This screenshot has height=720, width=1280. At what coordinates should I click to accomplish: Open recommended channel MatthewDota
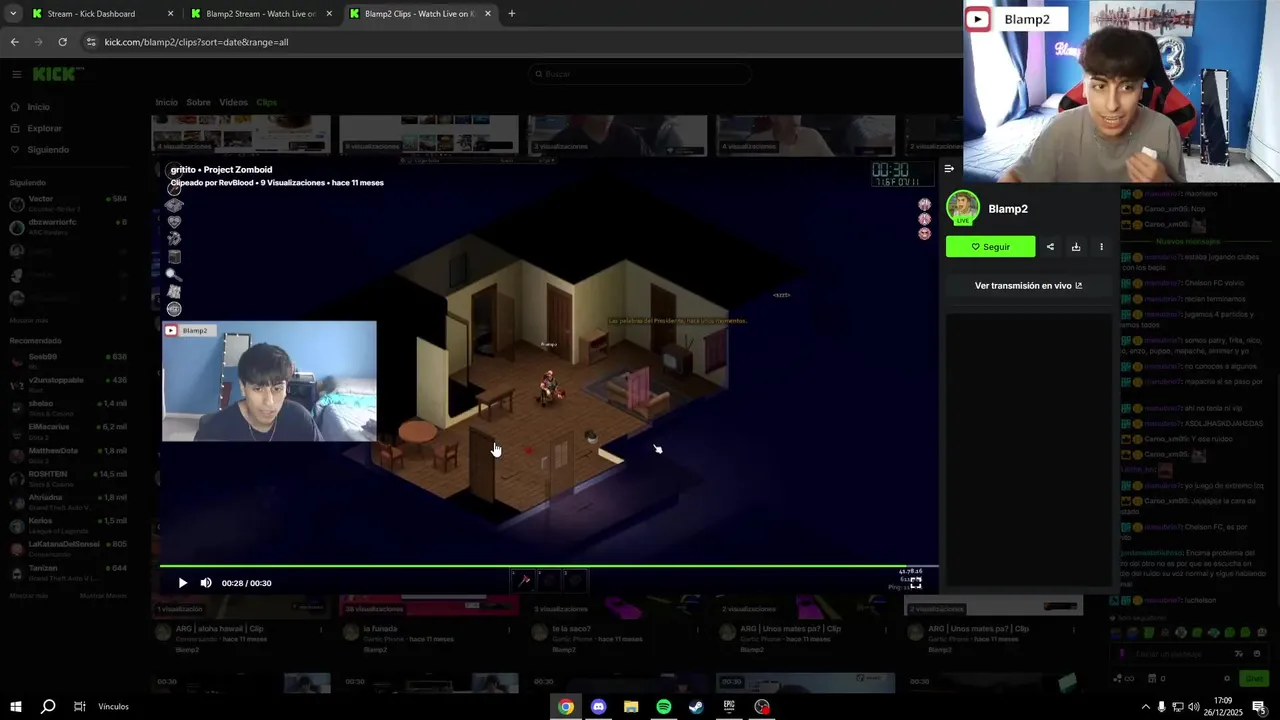(68, 454)
